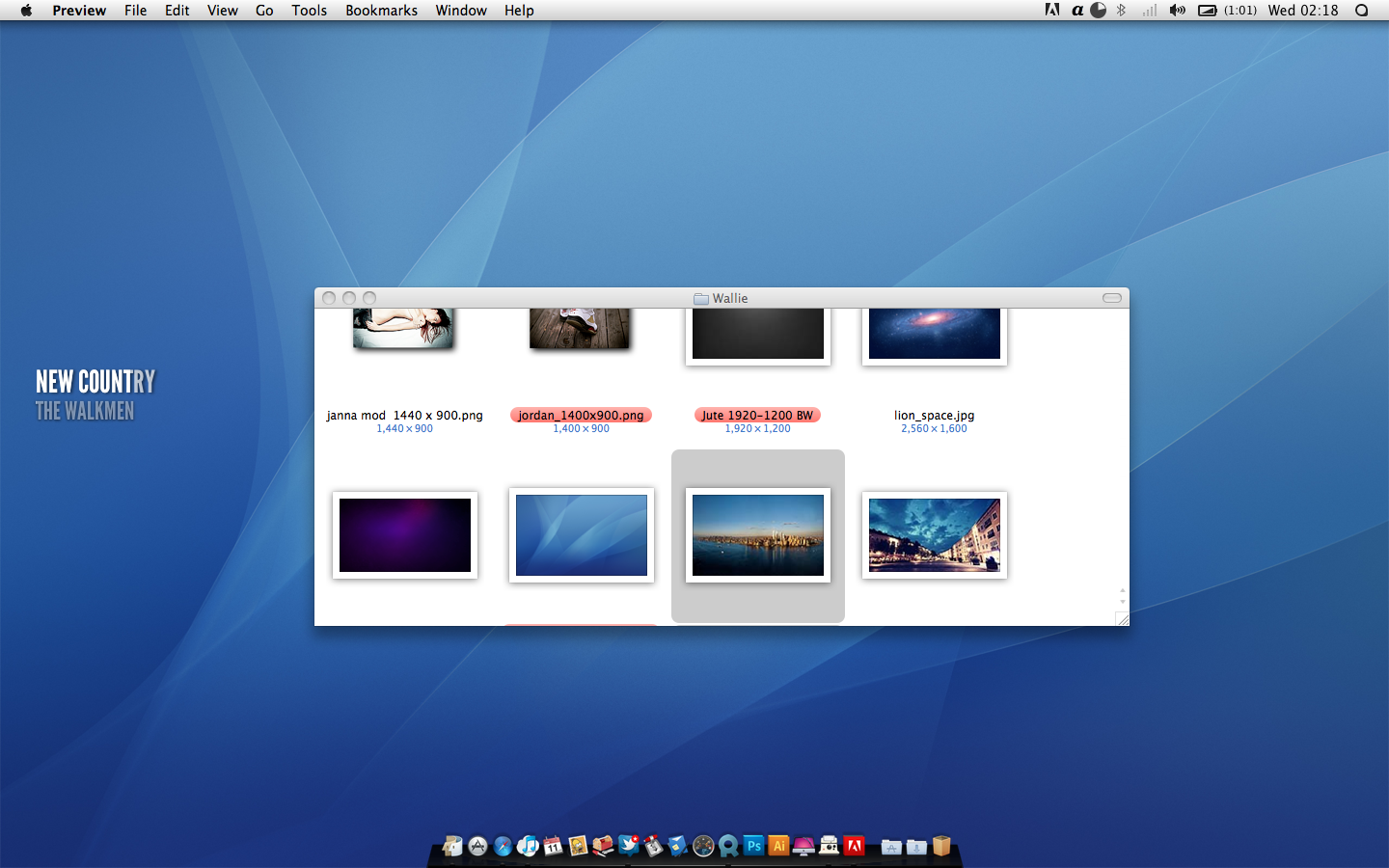Click the '1,400 × 900' dimensions text

click(581, 428)
